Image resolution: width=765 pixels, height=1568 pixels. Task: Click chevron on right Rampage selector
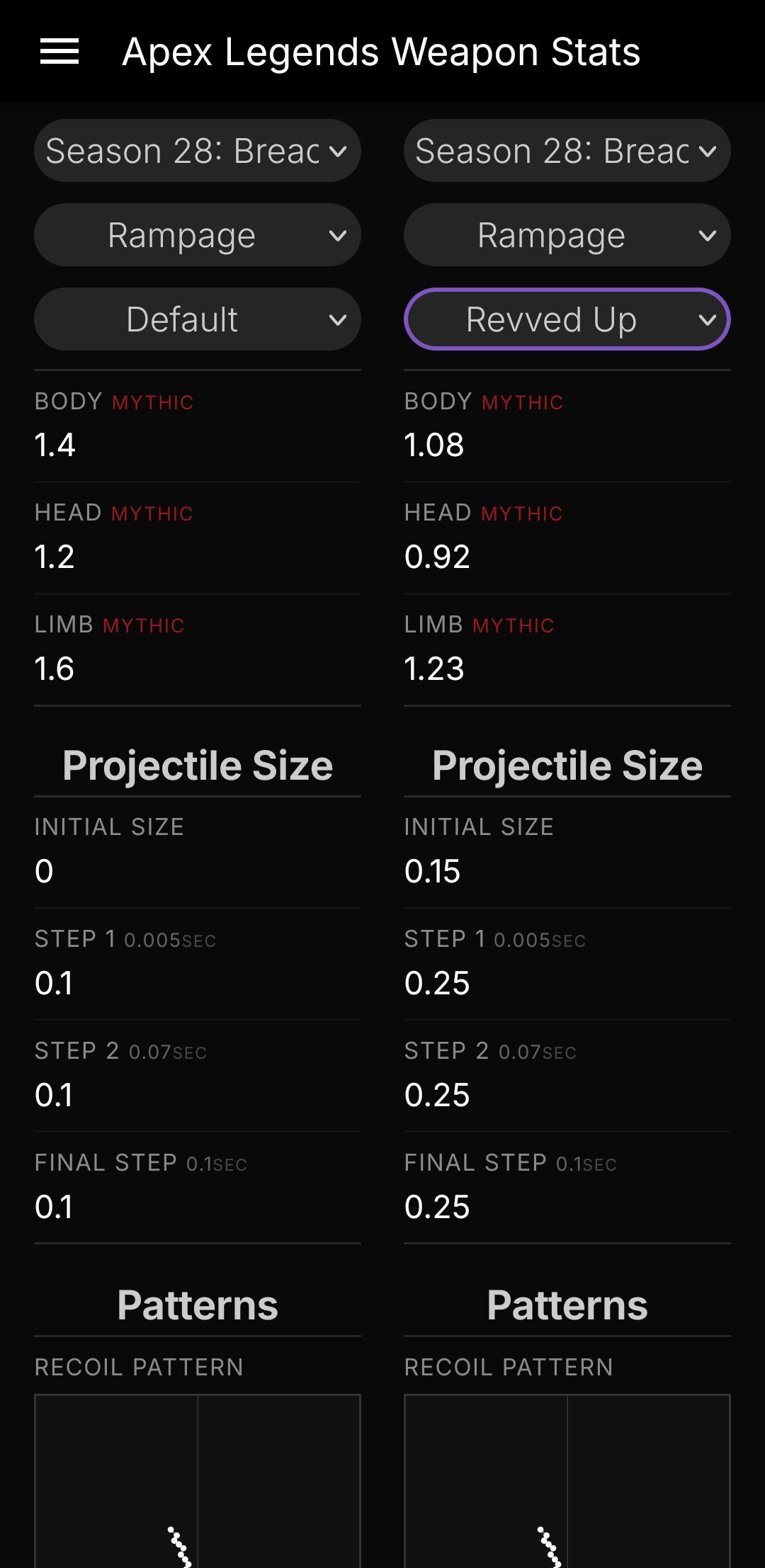coord(708,236)
